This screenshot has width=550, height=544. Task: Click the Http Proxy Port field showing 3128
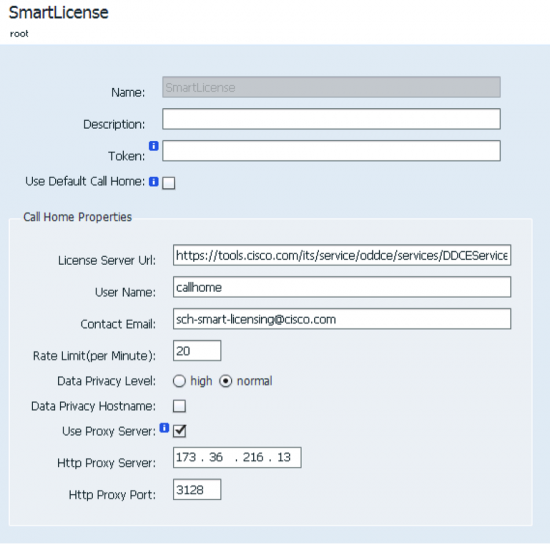coord(197,489)
